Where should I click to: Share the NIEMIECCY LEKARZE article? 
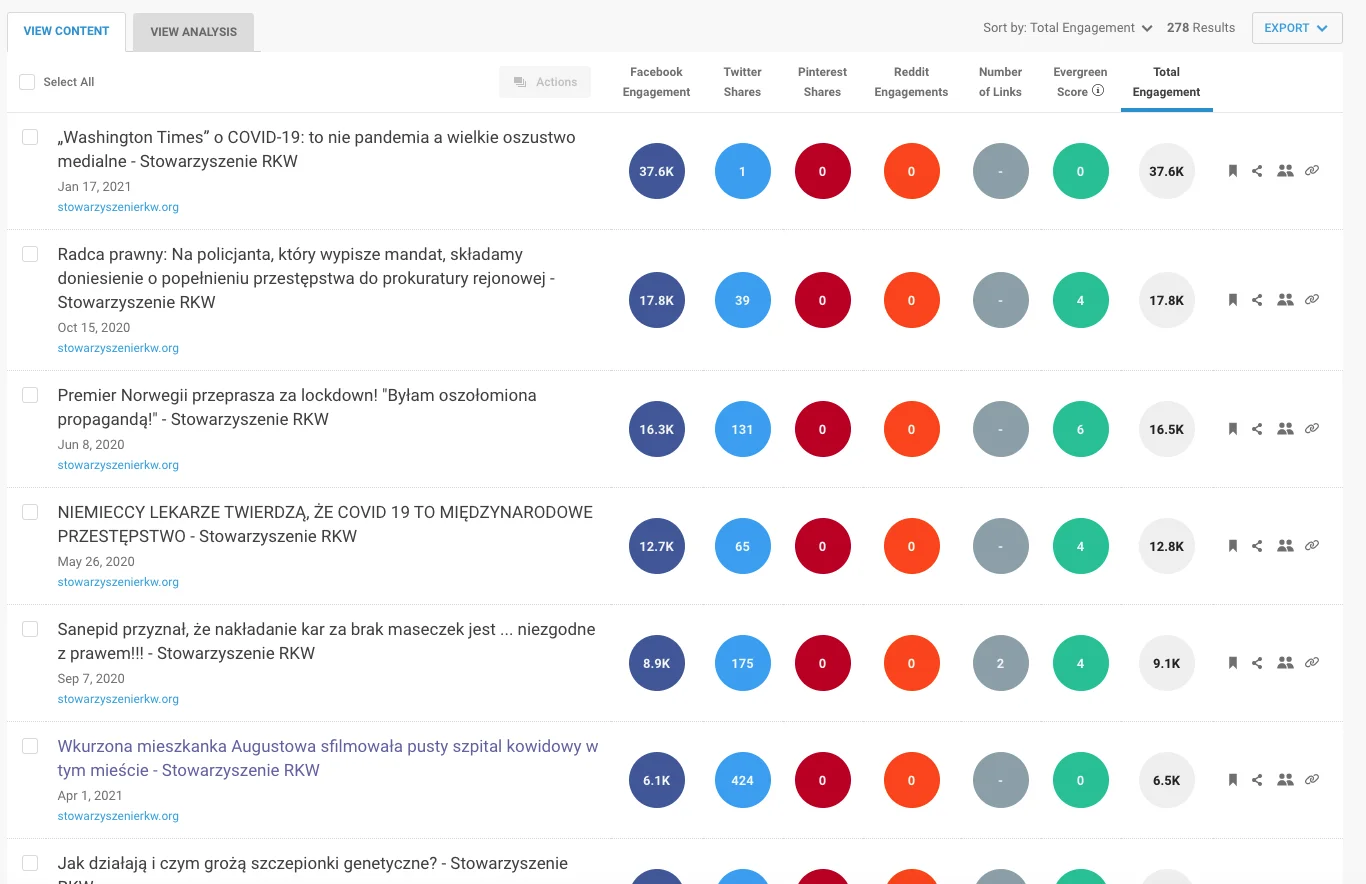coord(1258,546)
